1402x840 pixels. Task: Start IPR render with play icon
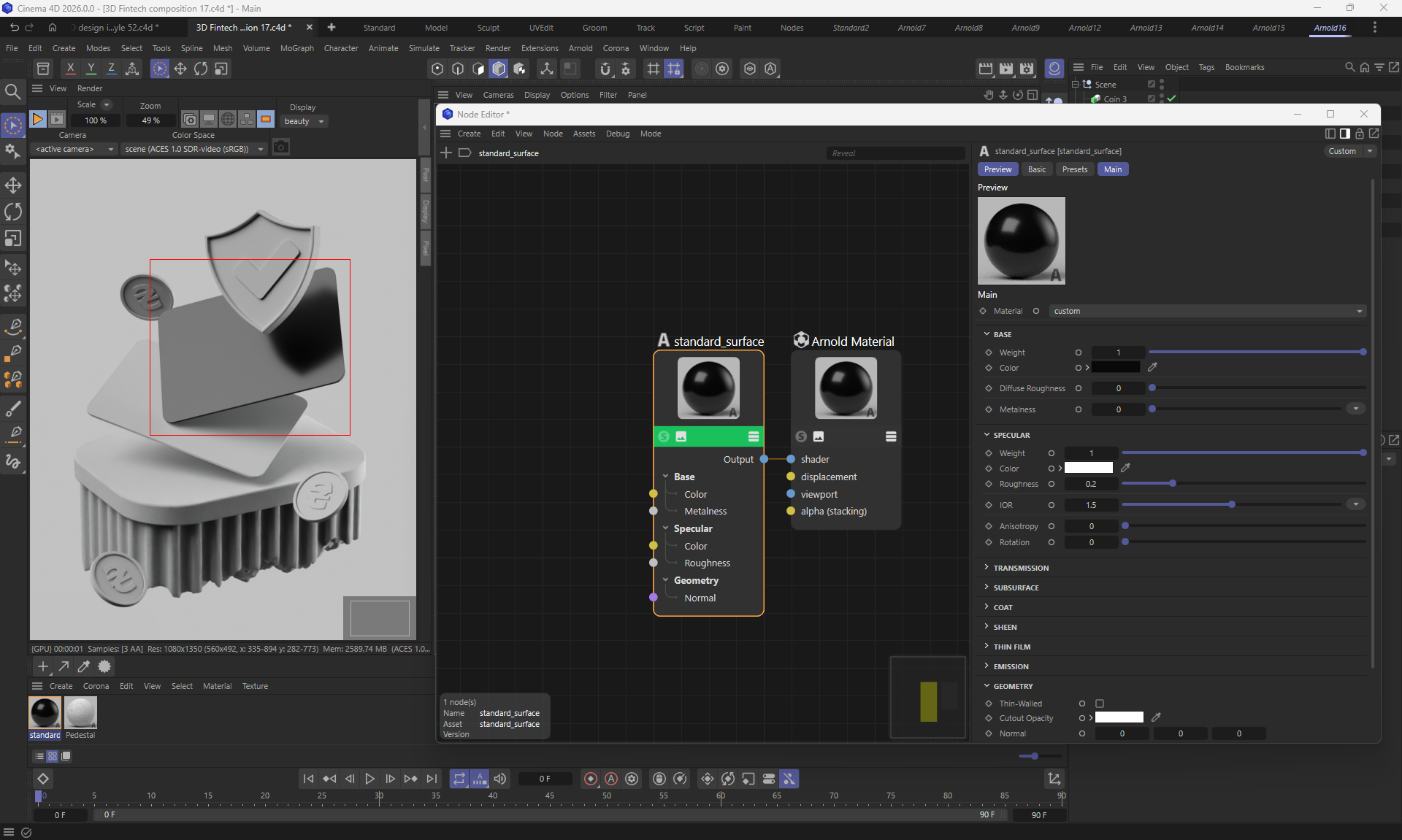click(37, 119)
